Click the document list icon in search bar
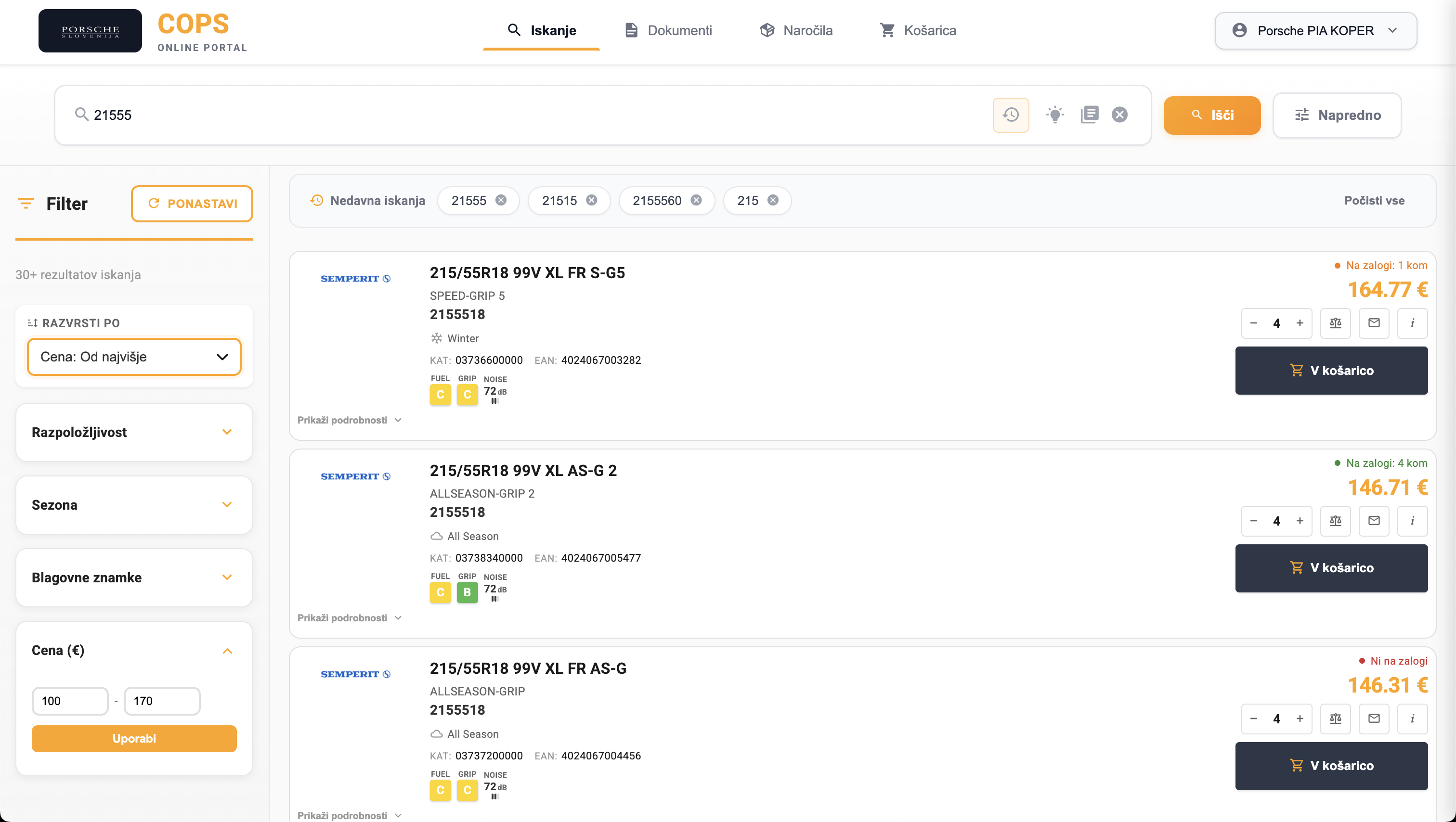The height and width of the screenshot is (822, 1456). click(1089, 115)
